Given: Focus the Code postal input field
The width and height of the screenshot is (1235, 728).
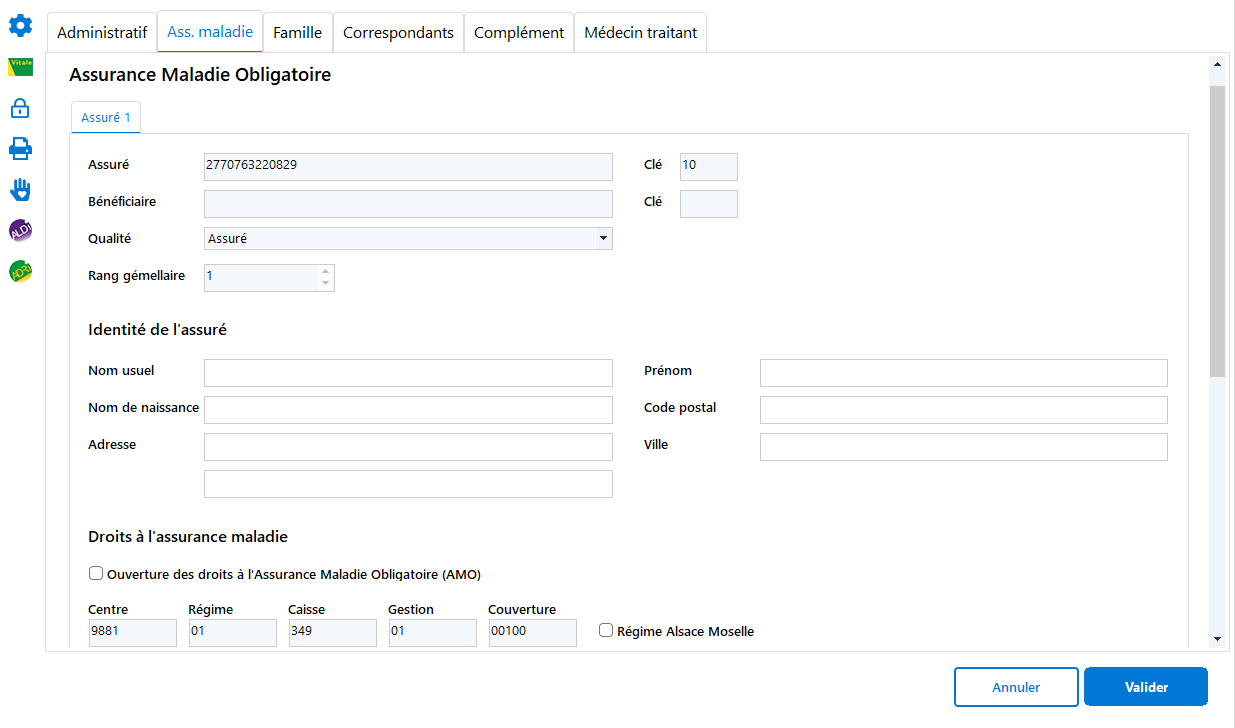Looking at the screenshot, I should tap(963, 410).
